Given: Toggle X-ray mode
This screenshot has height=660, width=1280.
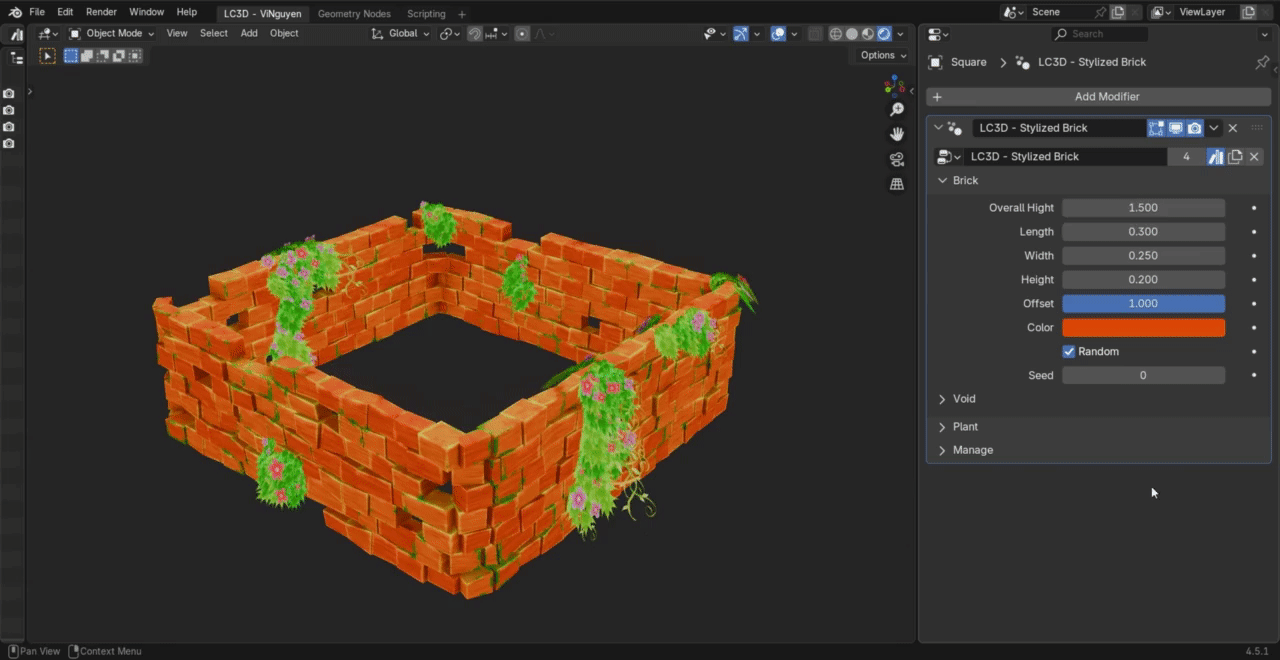Looking at the screenshot, I should pos(815,34).
